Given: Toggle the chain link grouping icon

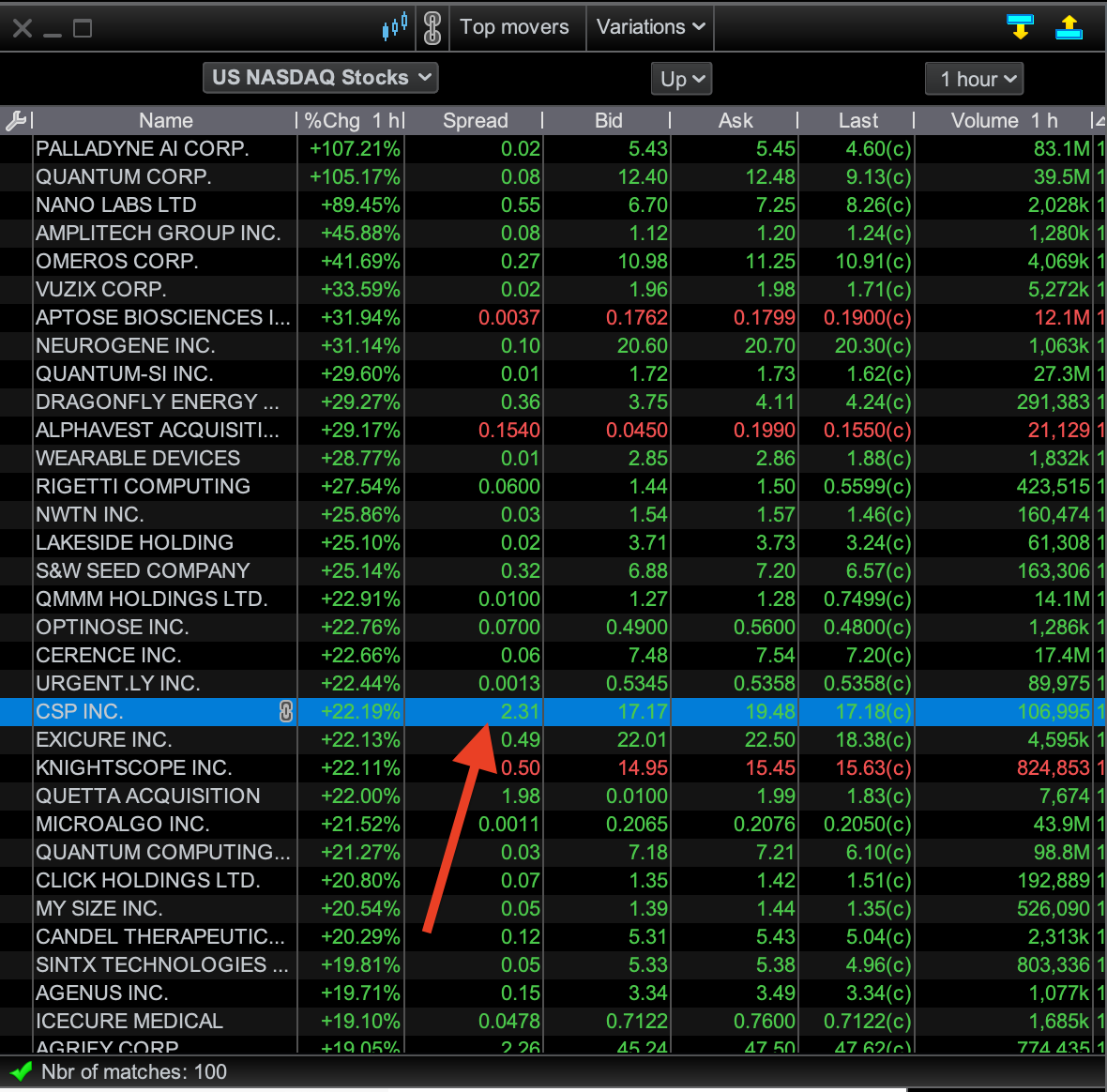Looking at the screenshot, I should pyautogui.click(x=432, y=27).
